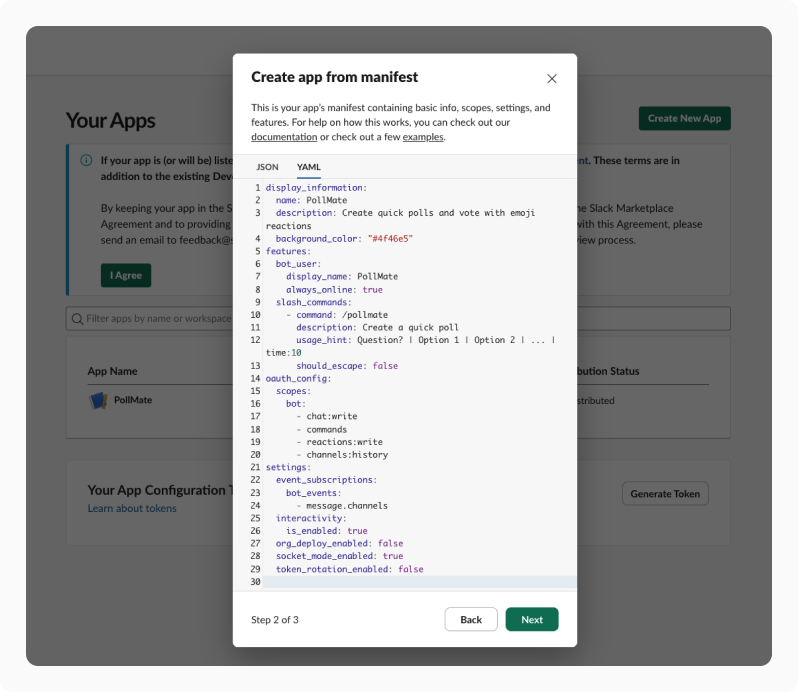The width and height of the screenshot is (798, 692).
Task: Click the I Agree button
Action: (x=126, y=275)
